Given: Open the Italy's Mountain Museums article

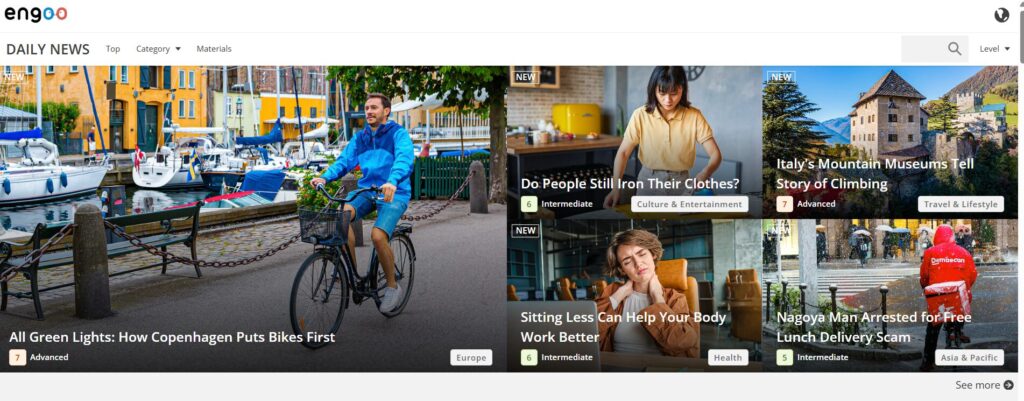Looking at the screenshot, I should coord(874,174).
